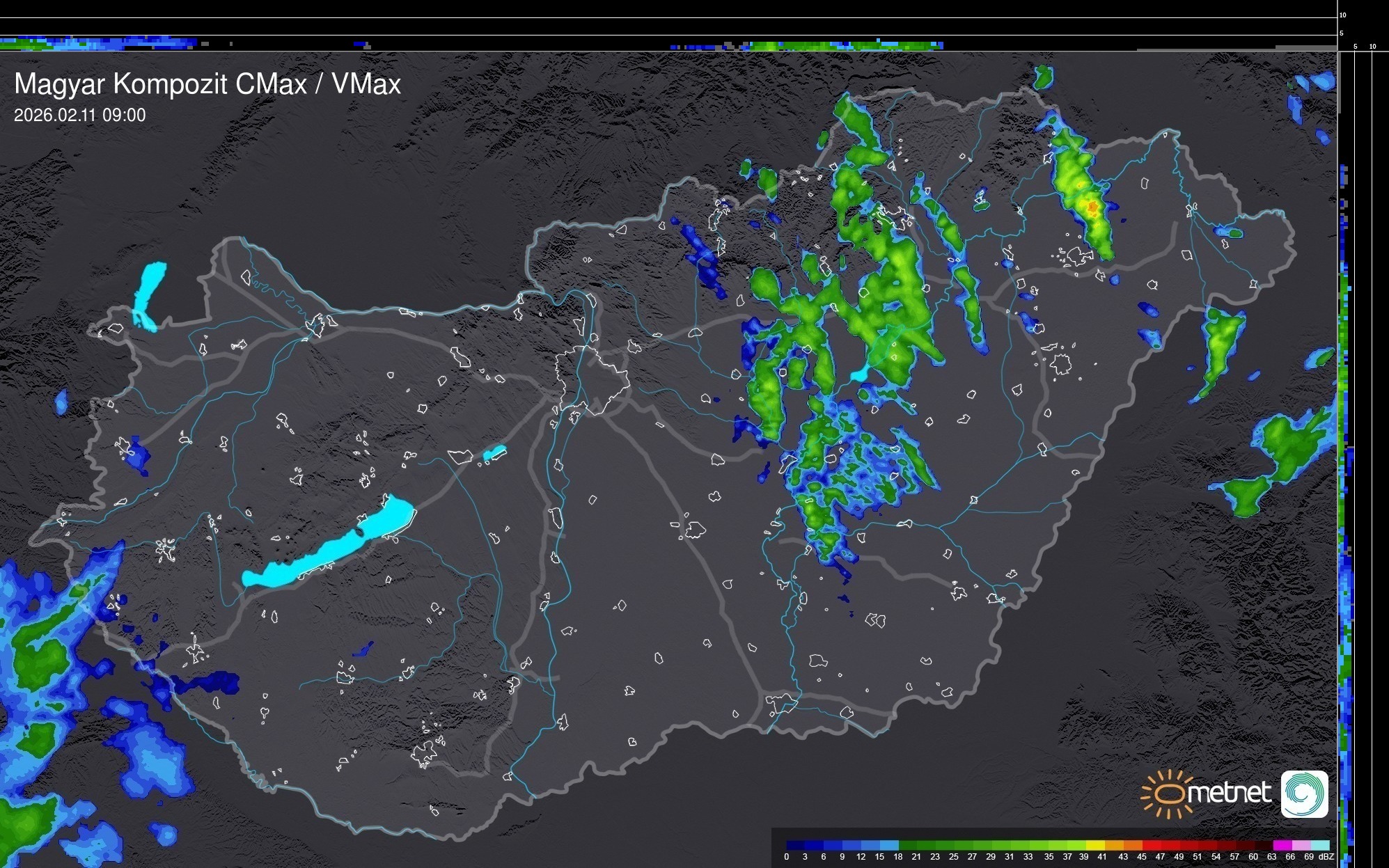1389x868 pixels.
Task: Click the small cyan Lake Tisza shape
Action: click(860, 375)
